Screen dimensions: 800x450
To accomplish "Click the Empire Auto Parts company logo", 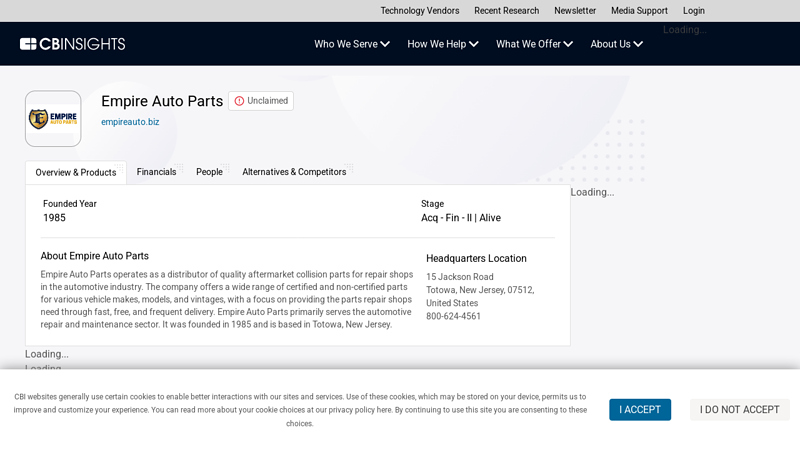I will tap(53, 119).
